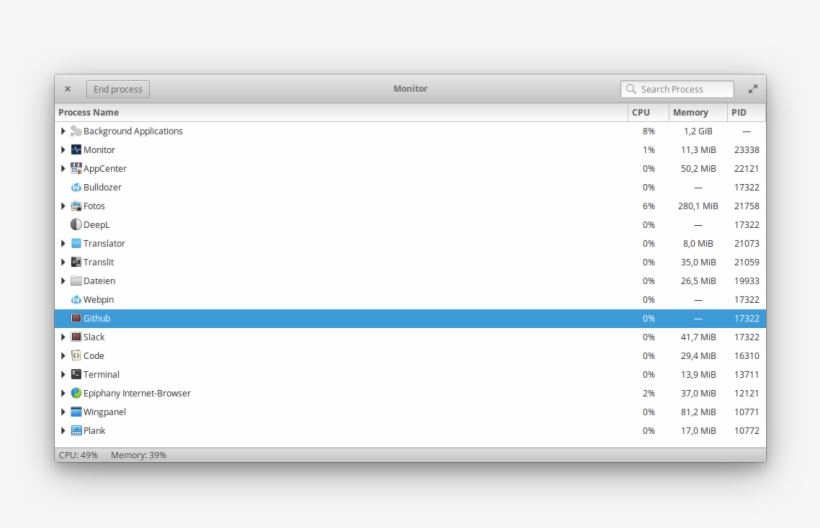Expand the Background Applications group
The image size is (820, 528).
[63, 131]
